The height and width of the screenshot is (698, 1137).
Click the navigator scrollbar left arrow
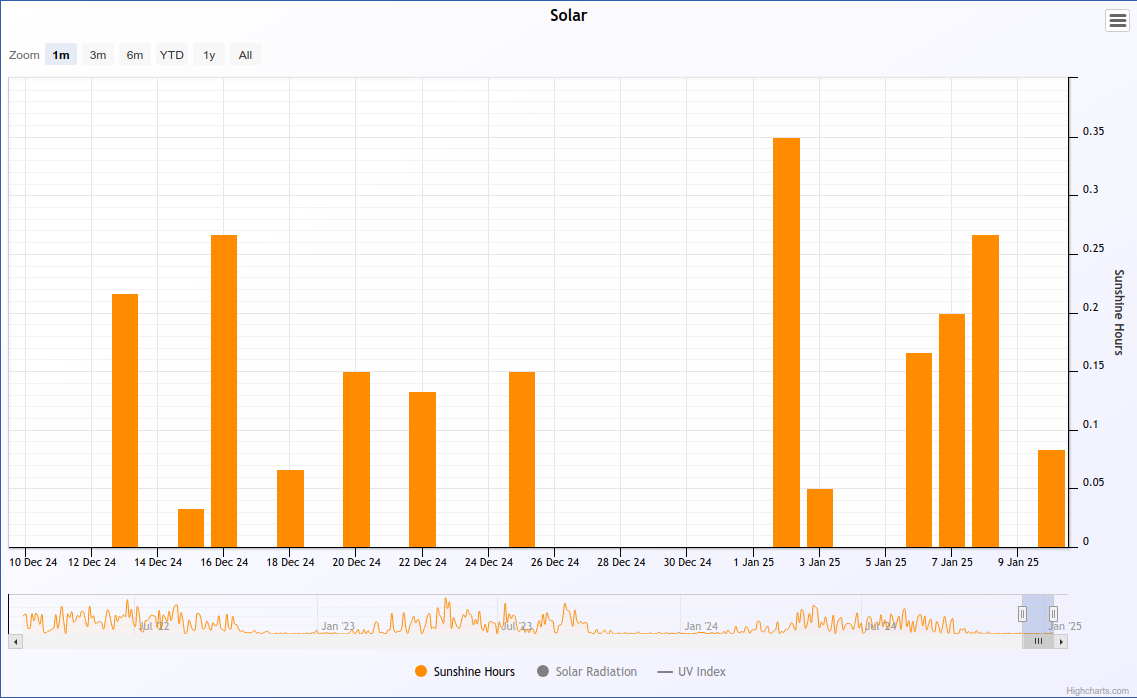click(15, 641)
